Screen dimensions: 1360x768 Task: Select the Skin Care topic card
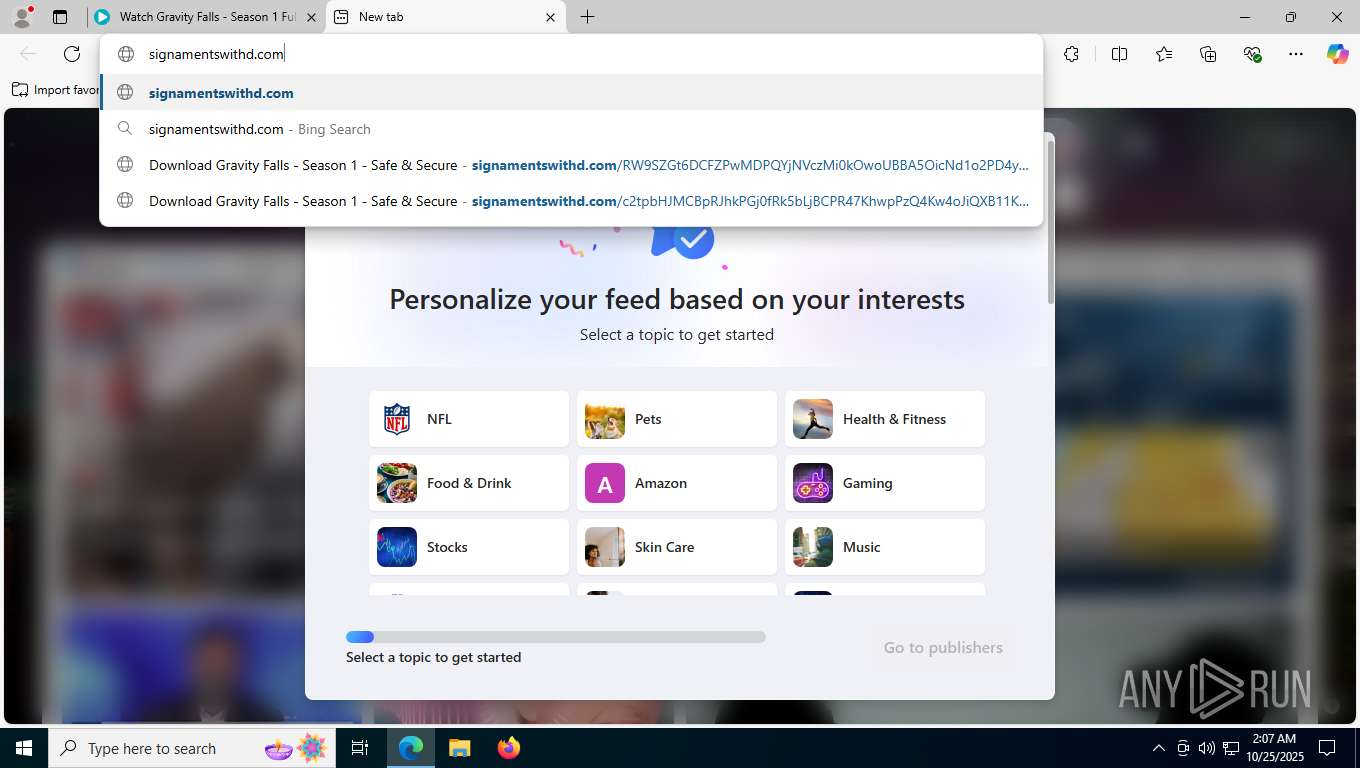(x=677, y=547)
